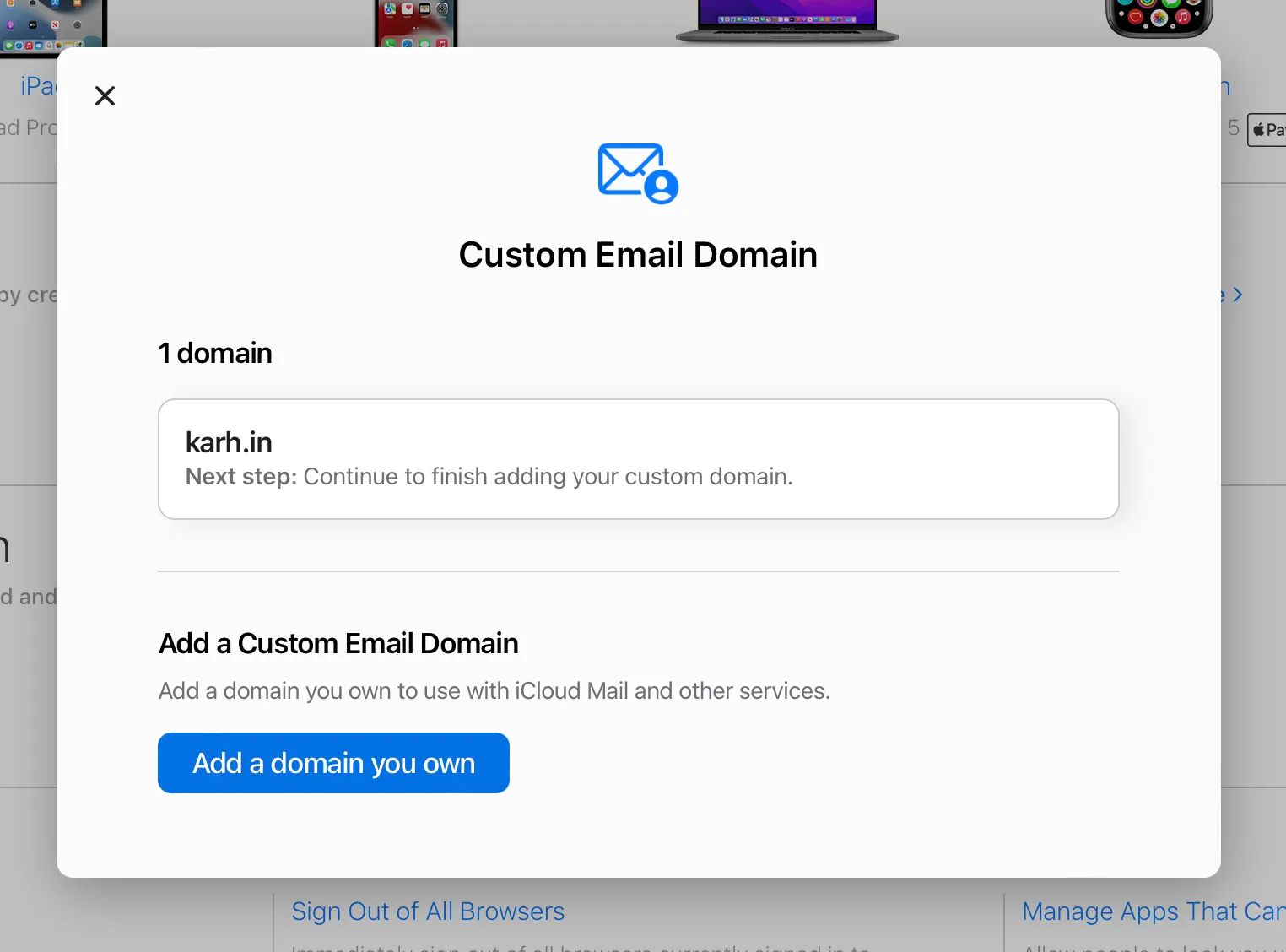Open the karh.in domain card
Screen dimensions: 1286x952
[x=639, y=459]
